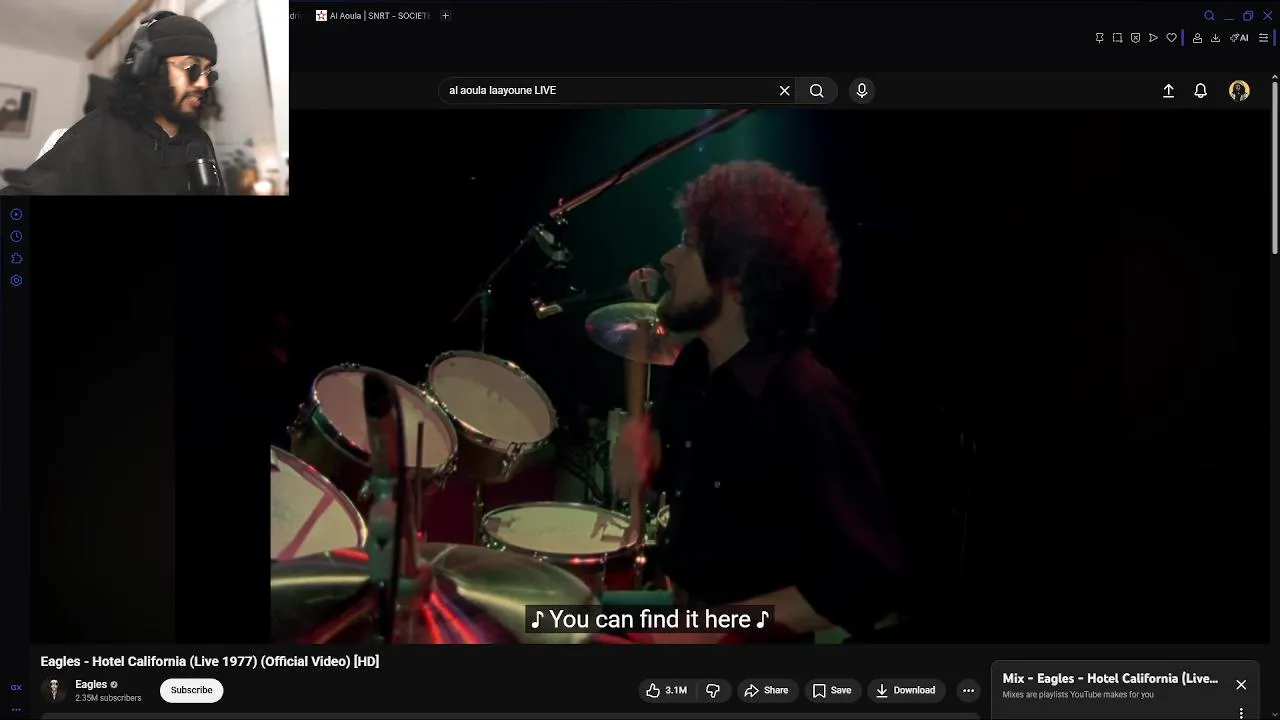Image resolution: width=1280 pixels, height=720 pixels.
Task: Click the Mix - Eagles playlist title
Action: click(x=1110, y=678)
